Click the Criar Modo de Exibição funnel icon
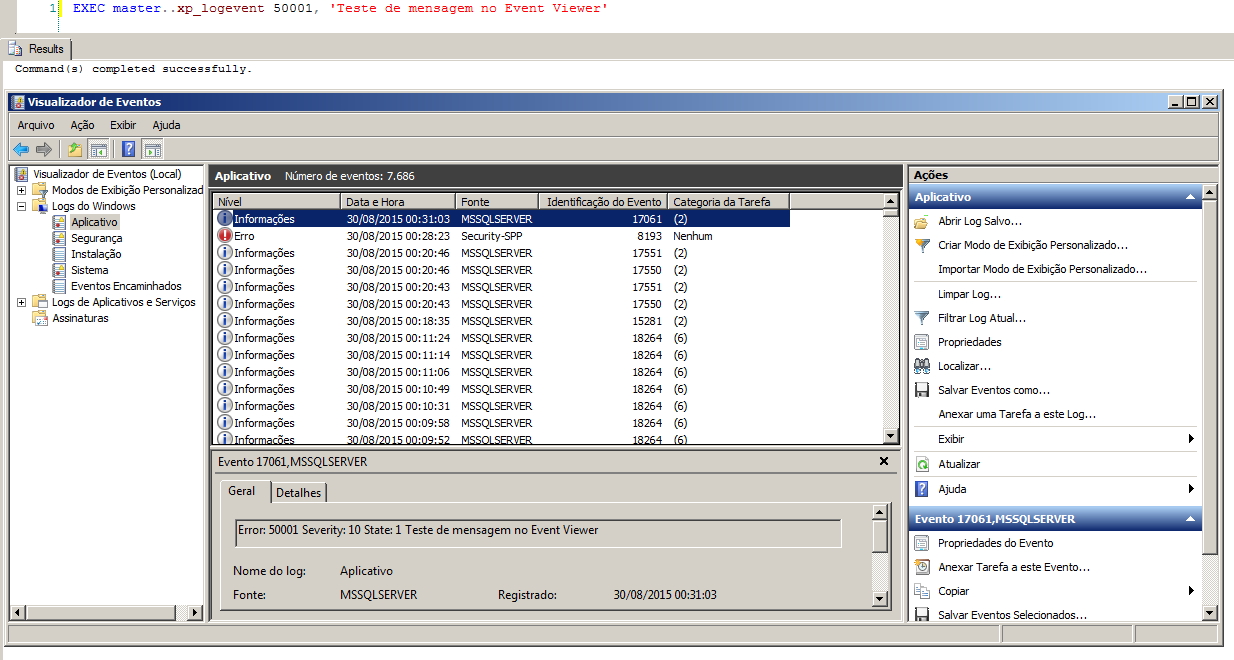Screen dimensions: 1234x660 coord(922,245)
